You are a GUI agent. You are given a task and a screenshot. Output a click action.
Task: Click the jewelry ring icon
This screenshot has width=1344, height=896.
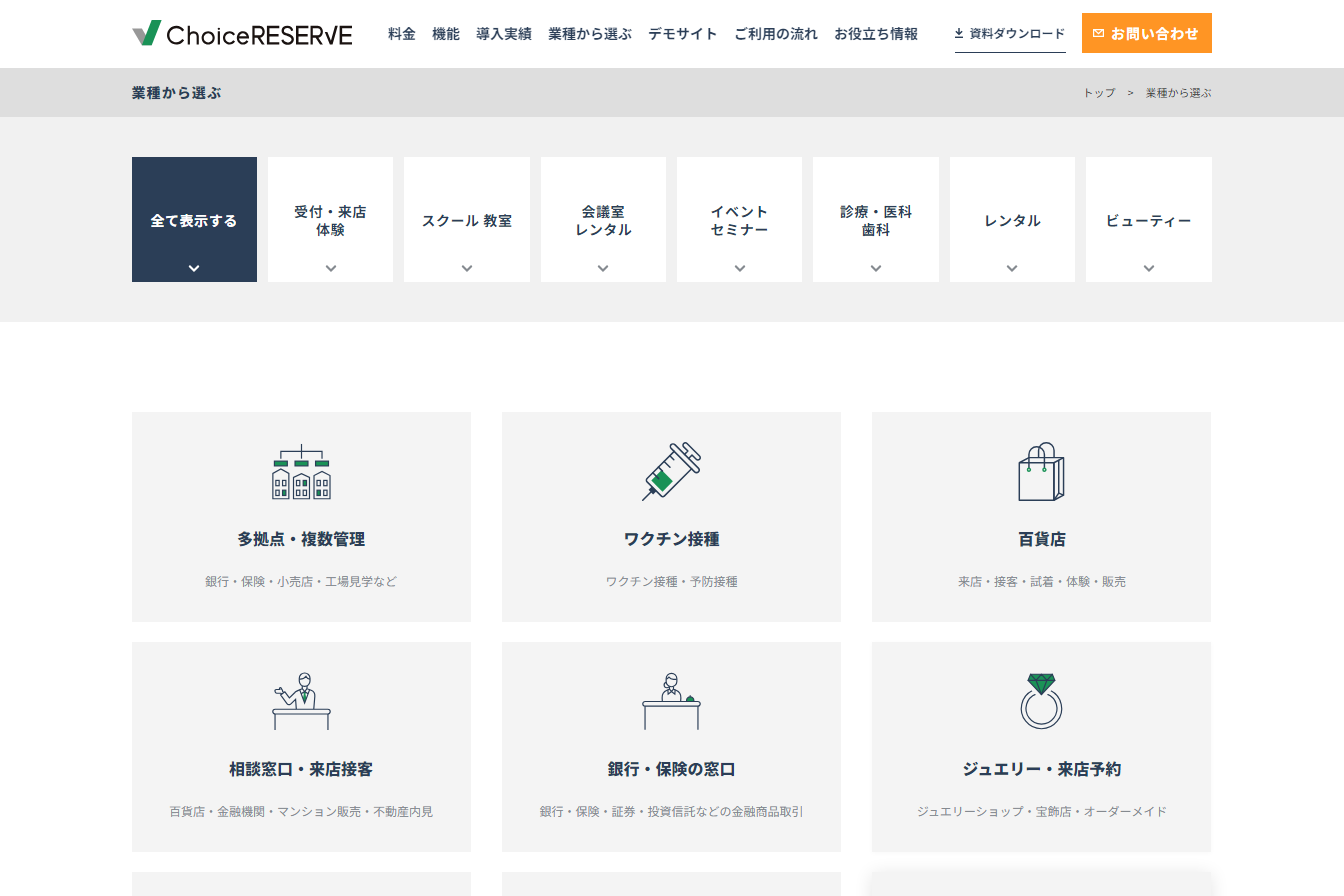click(1041, 701)
